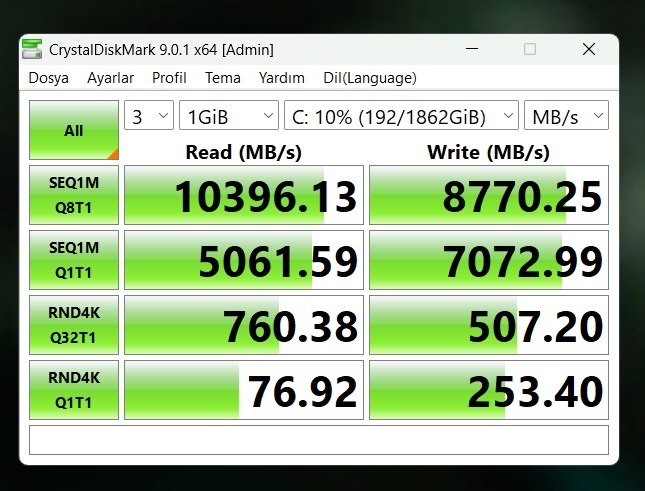
Task: Open the Dosya menu
Action: (x=49, y=78)
